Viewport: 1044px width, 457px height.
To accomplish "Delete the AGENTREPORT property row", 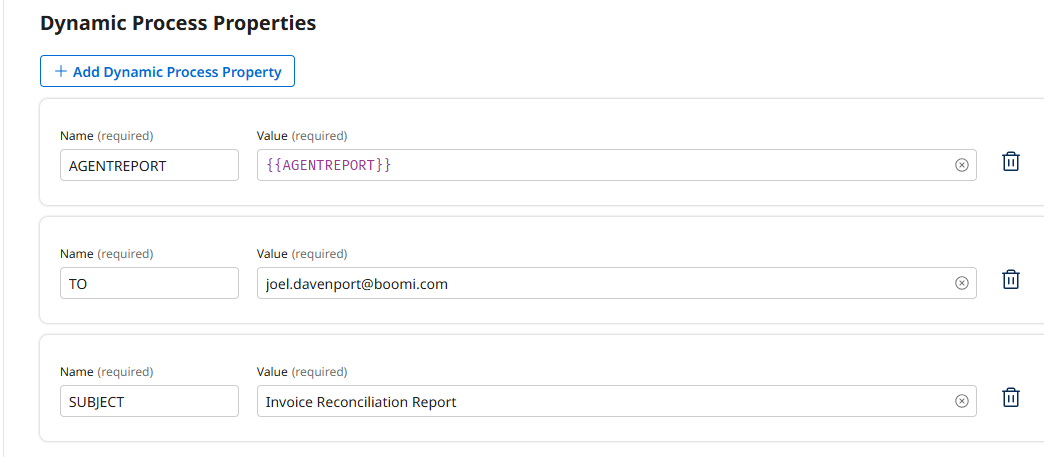I will pos(1010,162).
